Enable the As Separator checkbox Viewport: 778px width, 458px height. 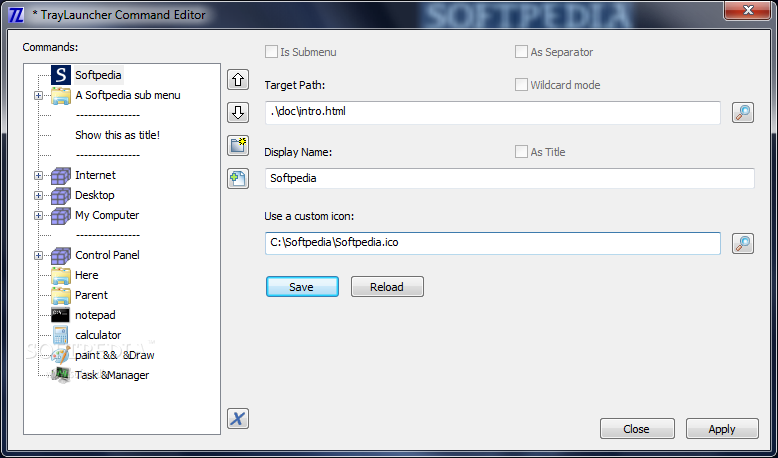tap(521, 52)
